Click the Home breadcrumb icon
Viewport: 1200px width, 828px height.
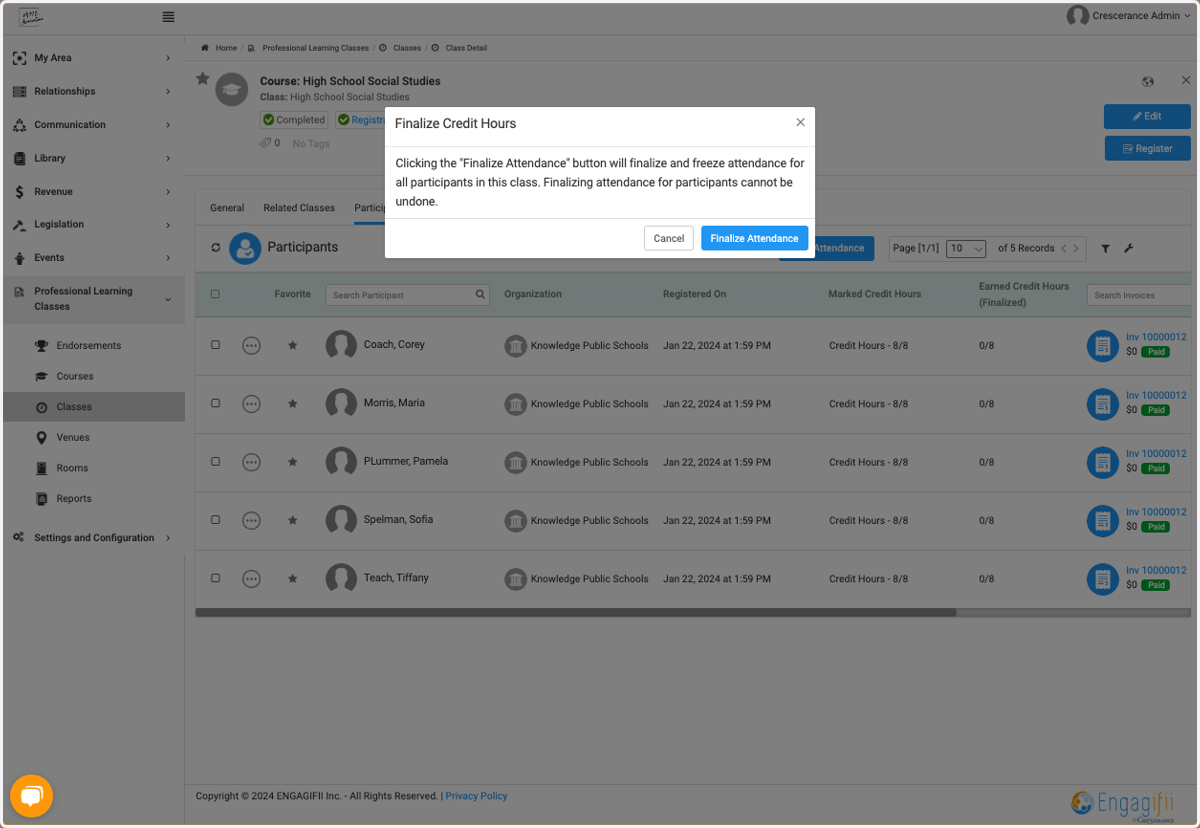click(205, 48)
